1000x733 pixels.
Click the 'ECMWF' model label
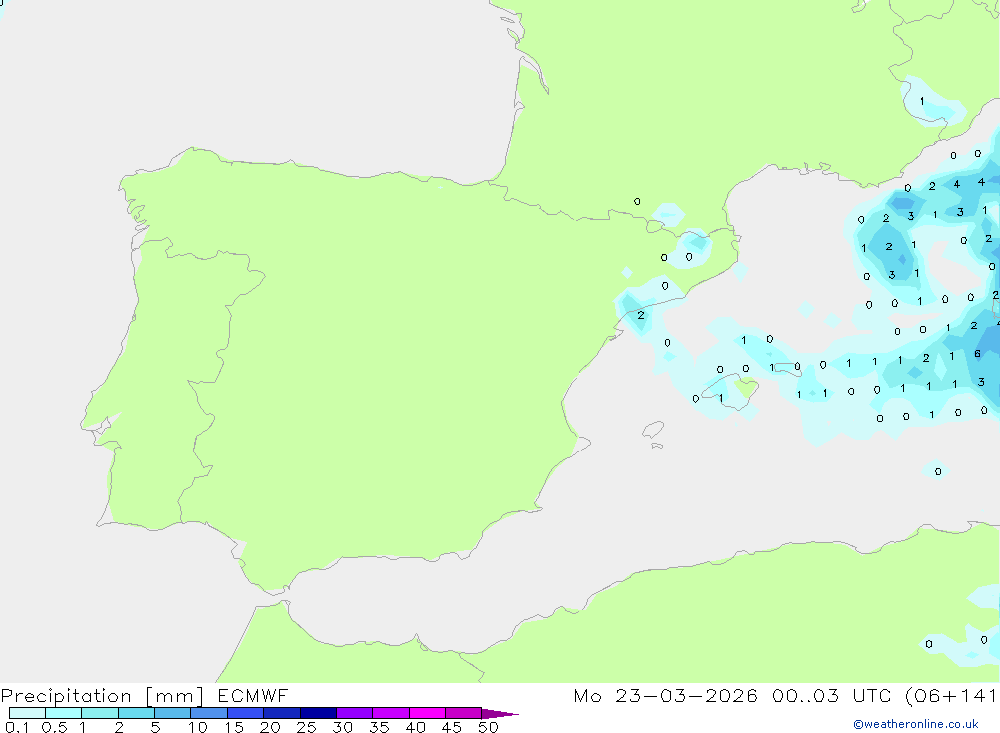coord(253,695)
